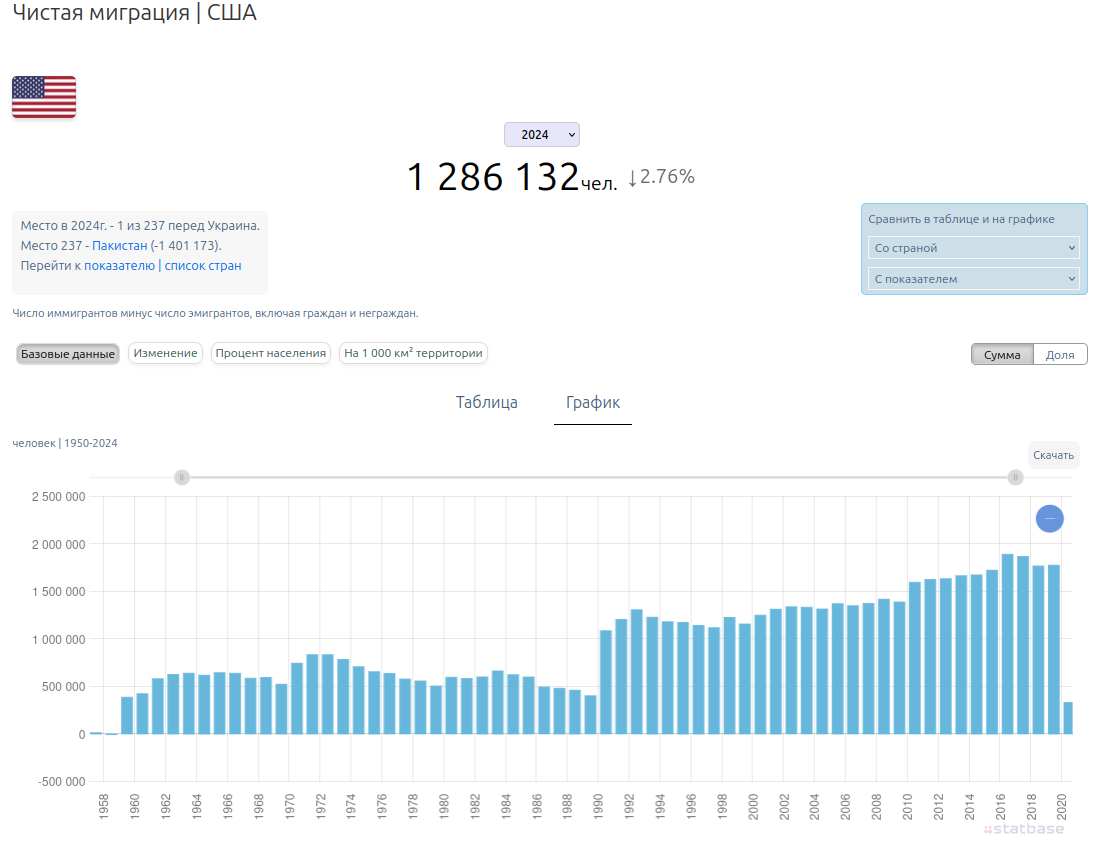Open the Пакистан link

click(x=120, y=246)
